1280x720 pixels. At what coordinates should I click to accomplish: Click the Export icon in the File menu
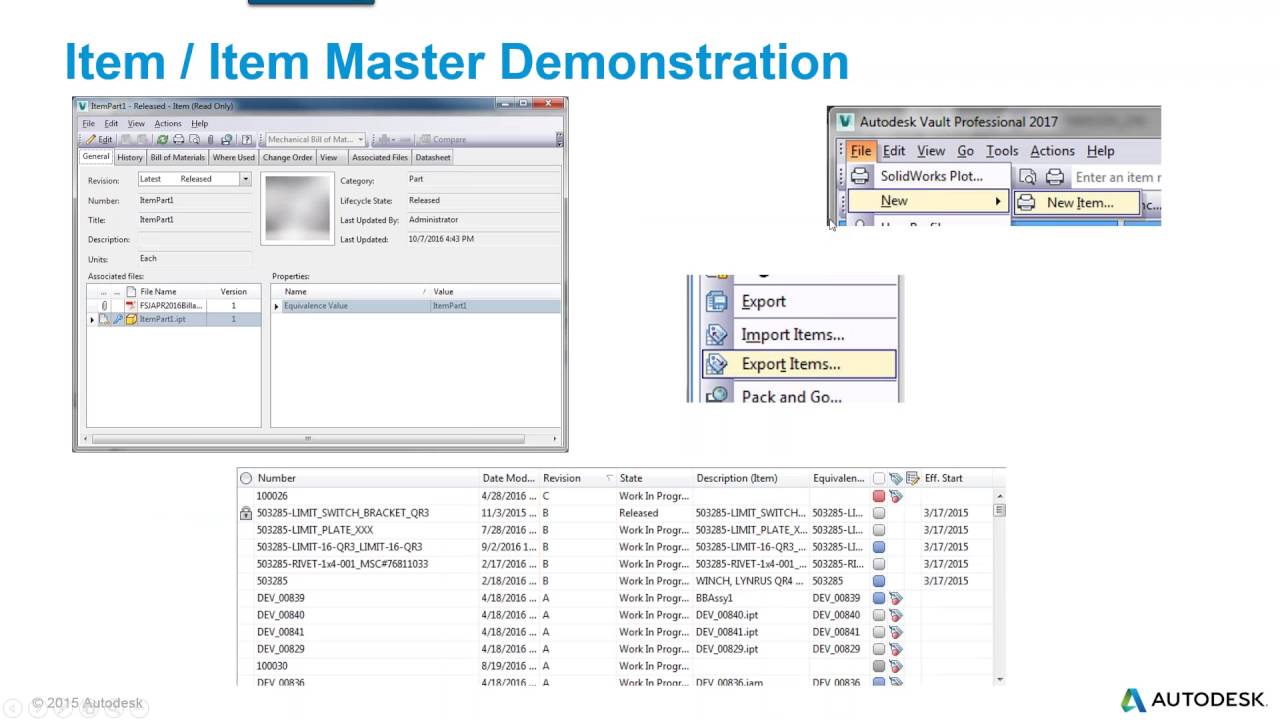717,301
